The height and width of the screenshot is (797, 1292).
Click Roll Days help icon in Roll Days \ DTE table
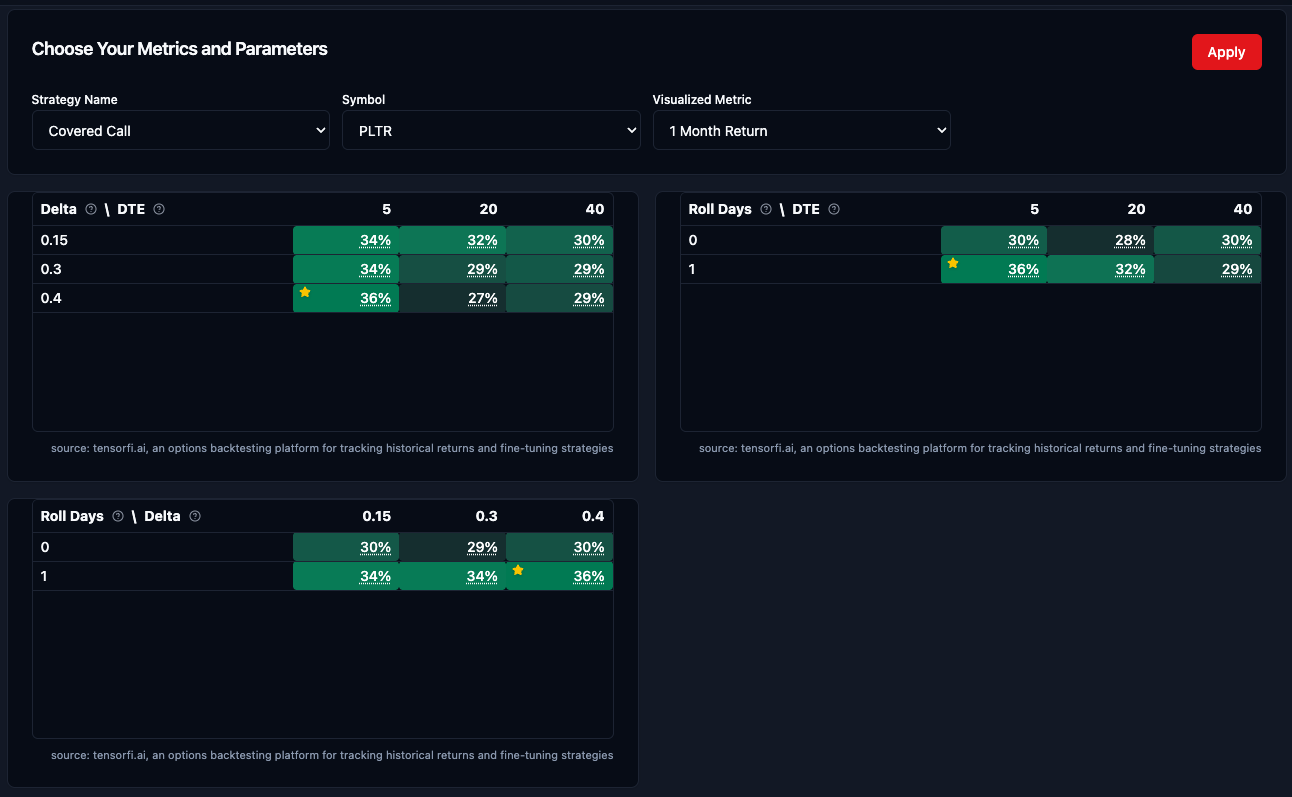pos(766,209)
